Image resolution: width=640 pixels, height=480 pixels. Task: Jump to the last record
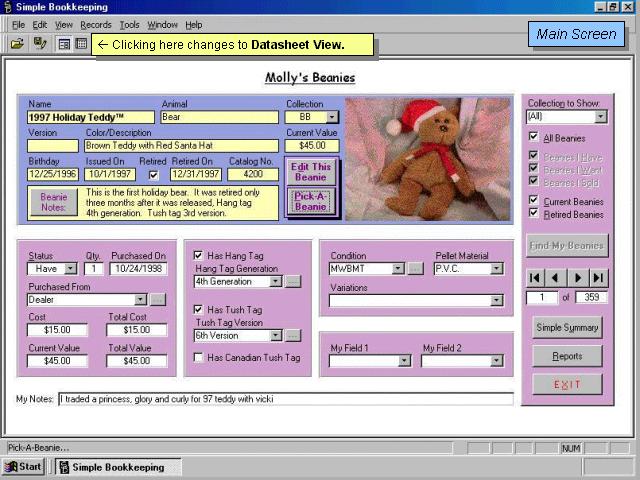(x=598, y=277)
